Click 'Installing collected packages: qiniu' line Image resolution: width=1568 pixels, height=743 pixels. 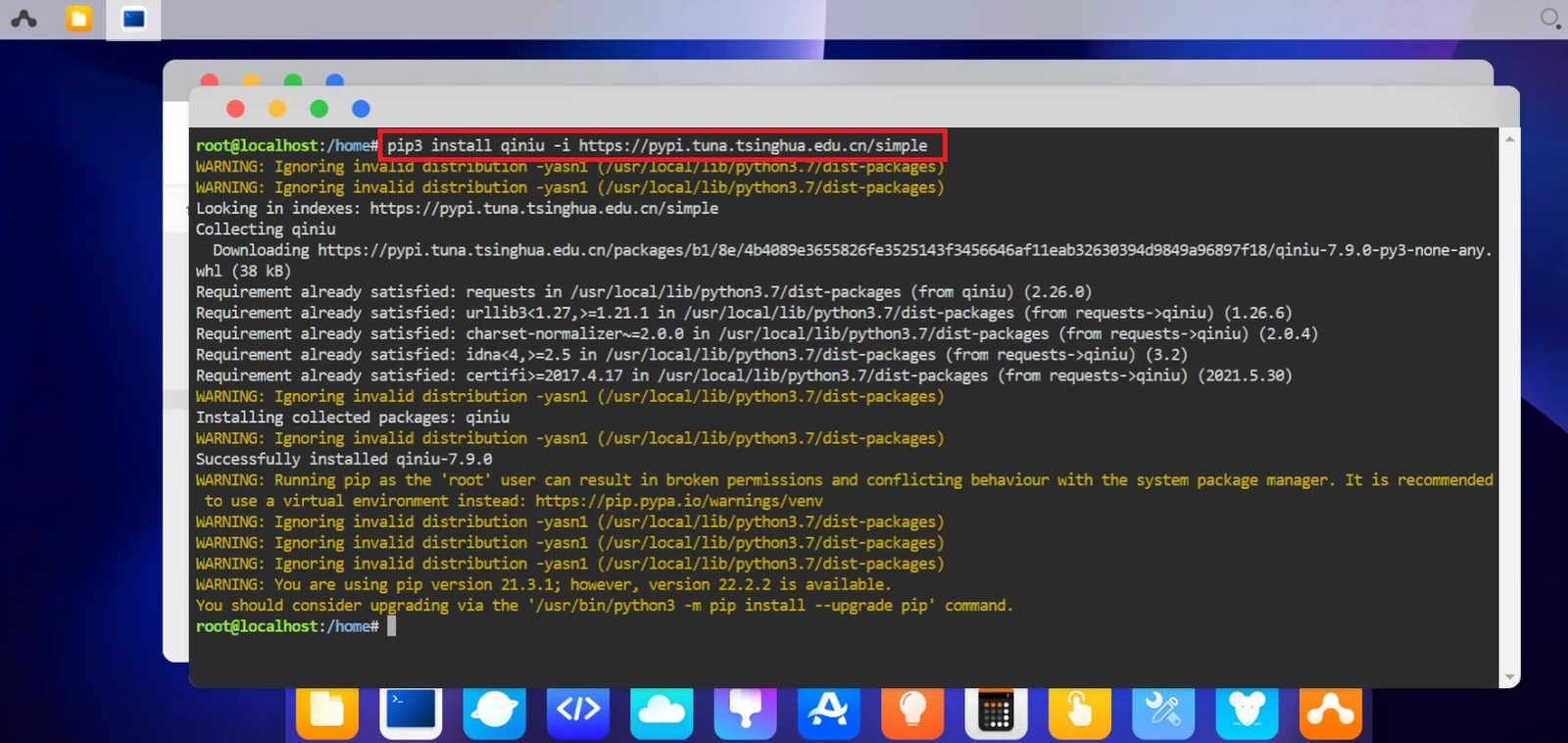click(353, 418)
